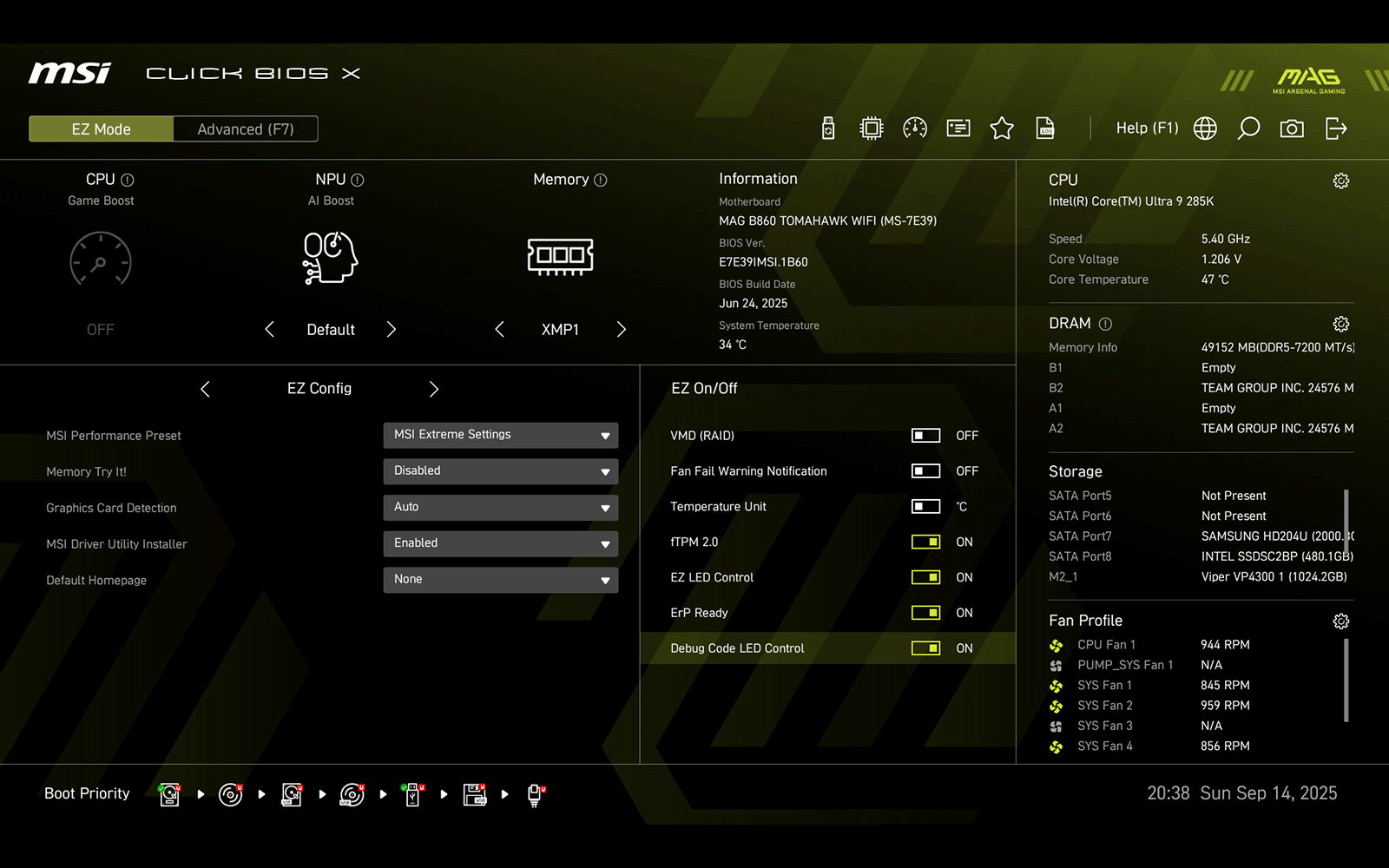The height and width of the screenshot is (868, 1389).
Task: Open the search magnifier icon
Action: point(1248,128)
